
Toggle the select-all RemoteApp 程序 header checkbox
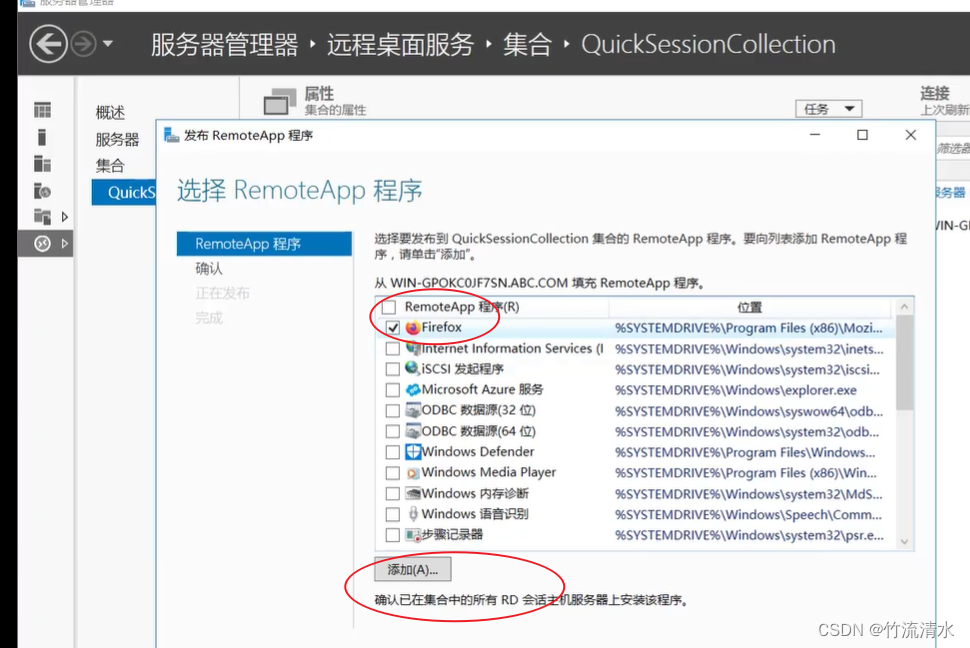point(389,307)
